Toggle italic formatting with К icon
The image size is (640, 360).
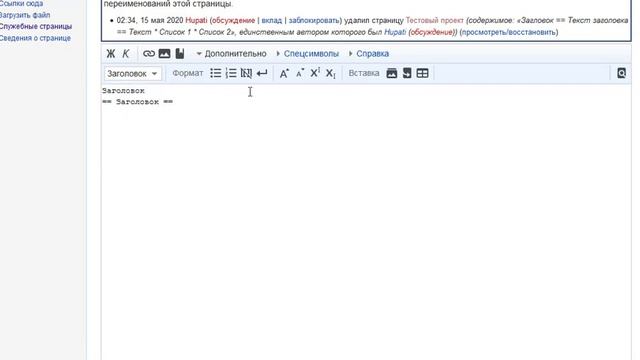coord(126,53)
